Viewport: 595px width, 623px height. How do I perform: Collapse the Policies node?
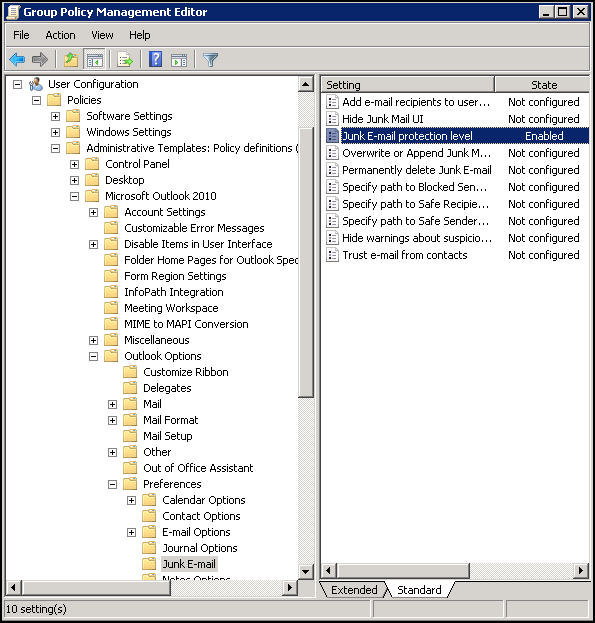click(37, 100)
